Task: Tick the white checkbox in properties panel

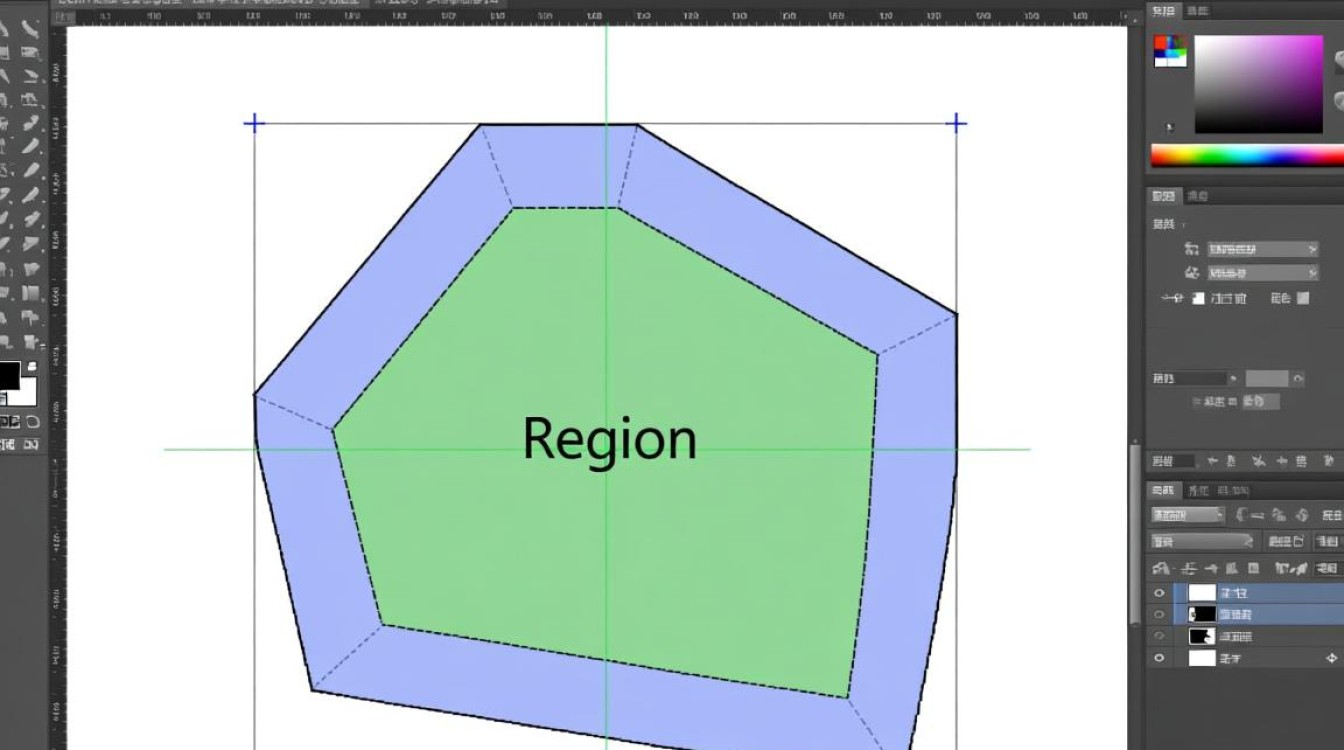Action: pos(1198,298)
